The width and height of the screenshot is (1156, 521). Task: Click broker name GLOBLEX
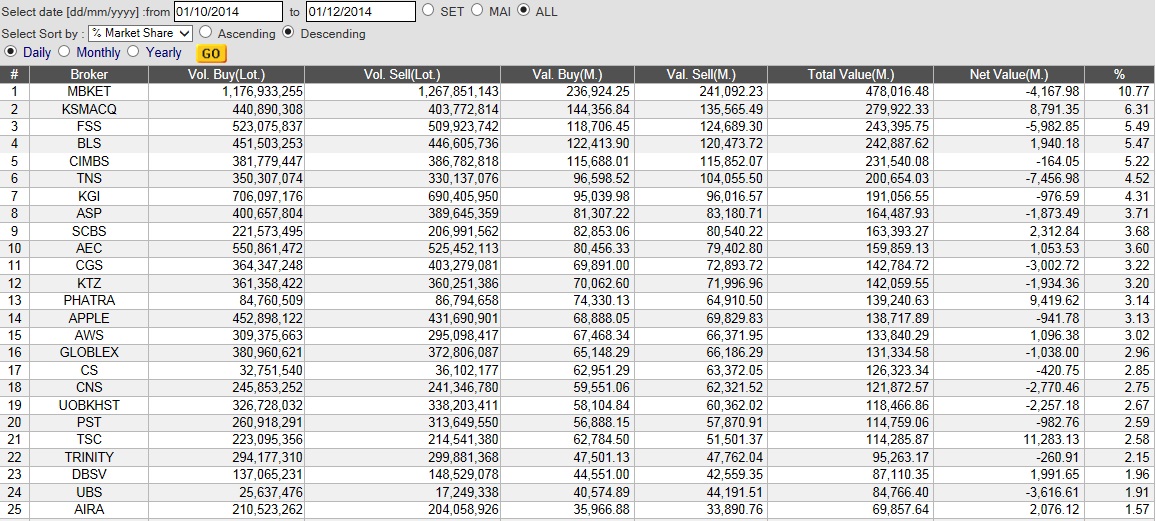click(89, 353)
